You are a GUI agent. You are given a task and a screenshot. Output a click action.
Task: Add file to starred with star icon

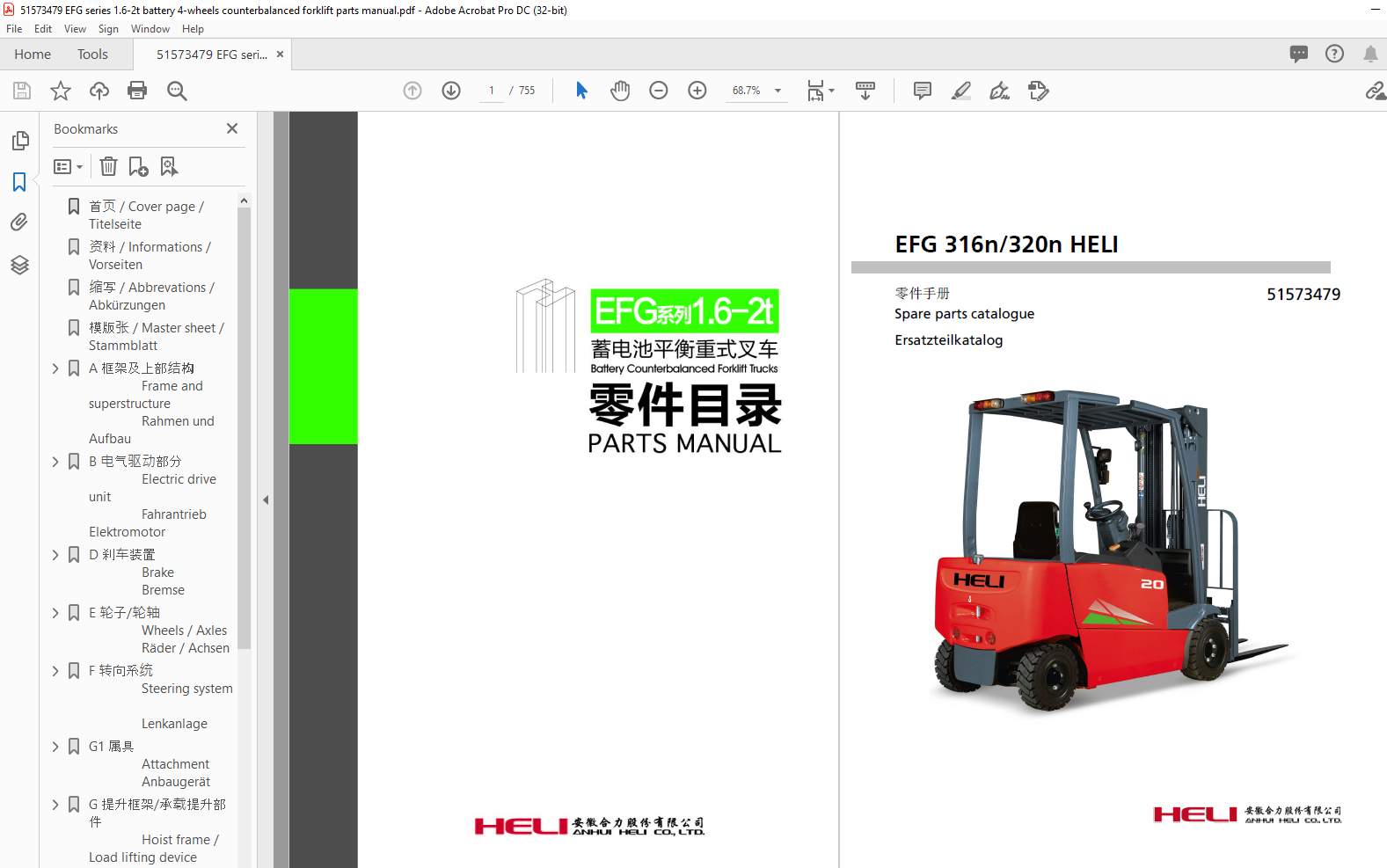61,91
